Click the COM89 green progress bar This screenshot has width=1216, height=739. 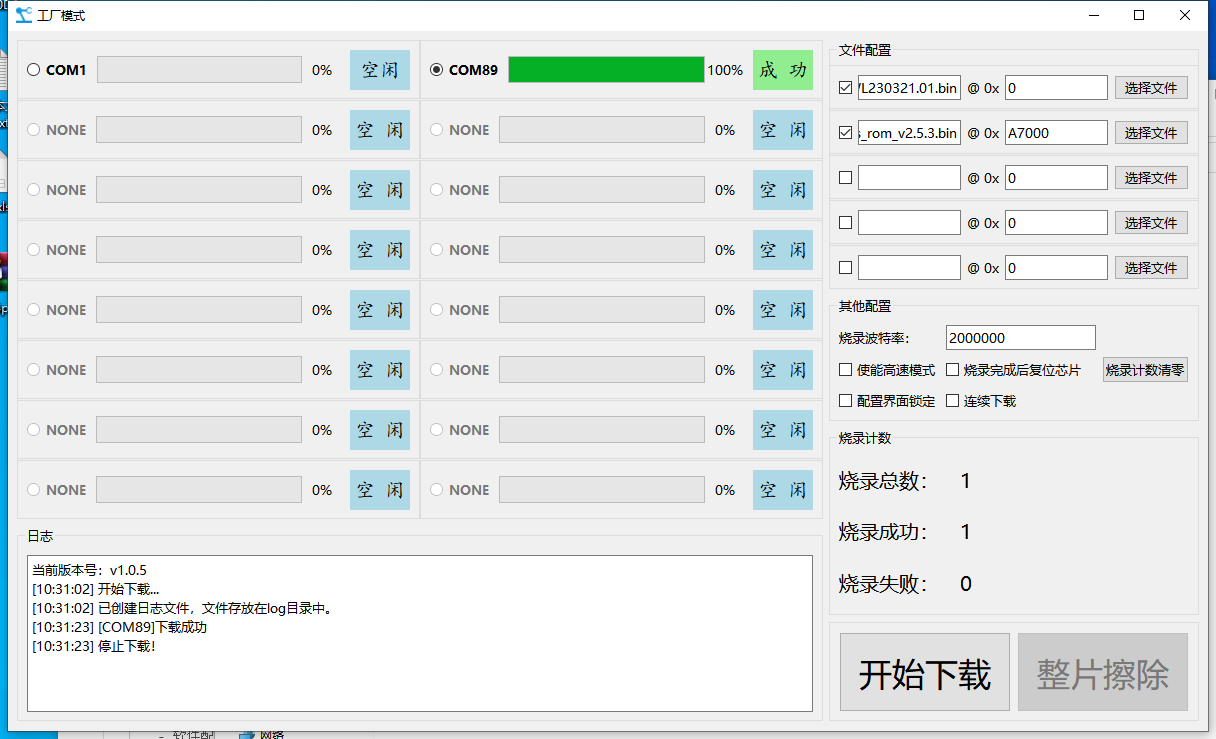[x=606, y=70]
